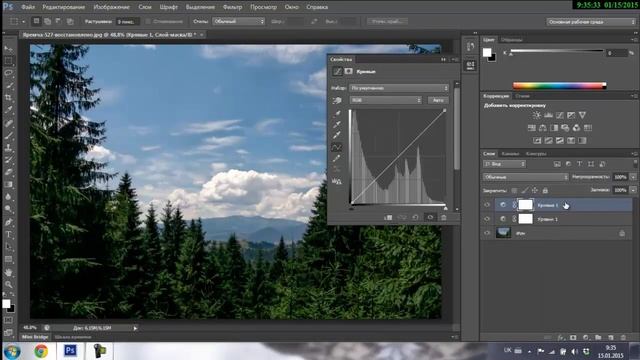Open the Справка menu

[317, 7]
